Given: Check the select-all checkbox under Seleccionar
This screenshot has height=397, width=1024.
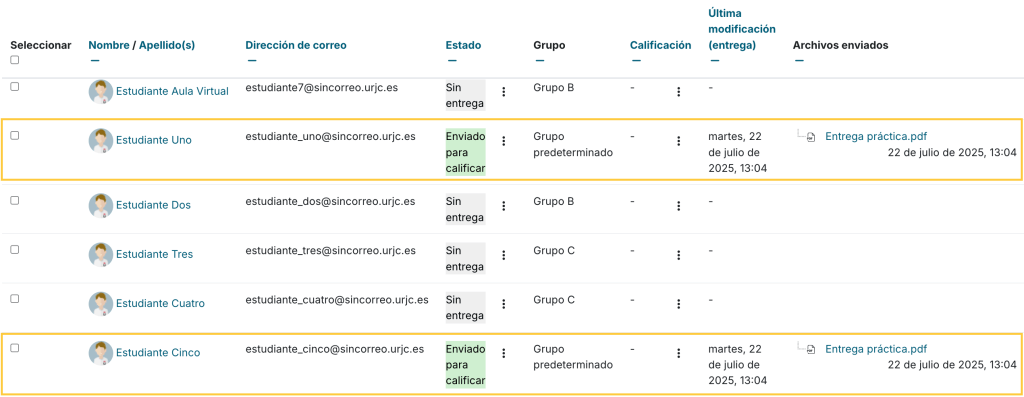Looking at the screenshot, I should 14,60.
